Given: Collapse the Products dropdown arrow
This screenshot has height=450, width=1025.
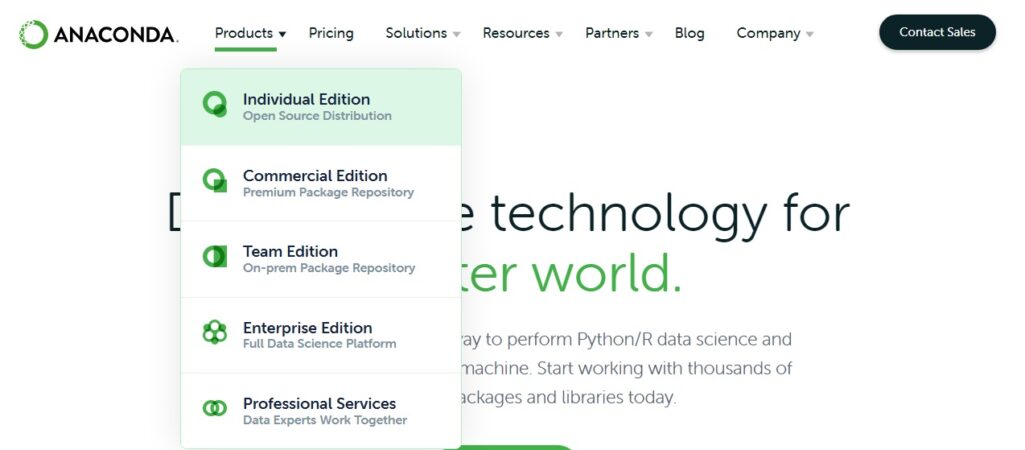Looking at the screenshot, I should [x=282, y=34].
